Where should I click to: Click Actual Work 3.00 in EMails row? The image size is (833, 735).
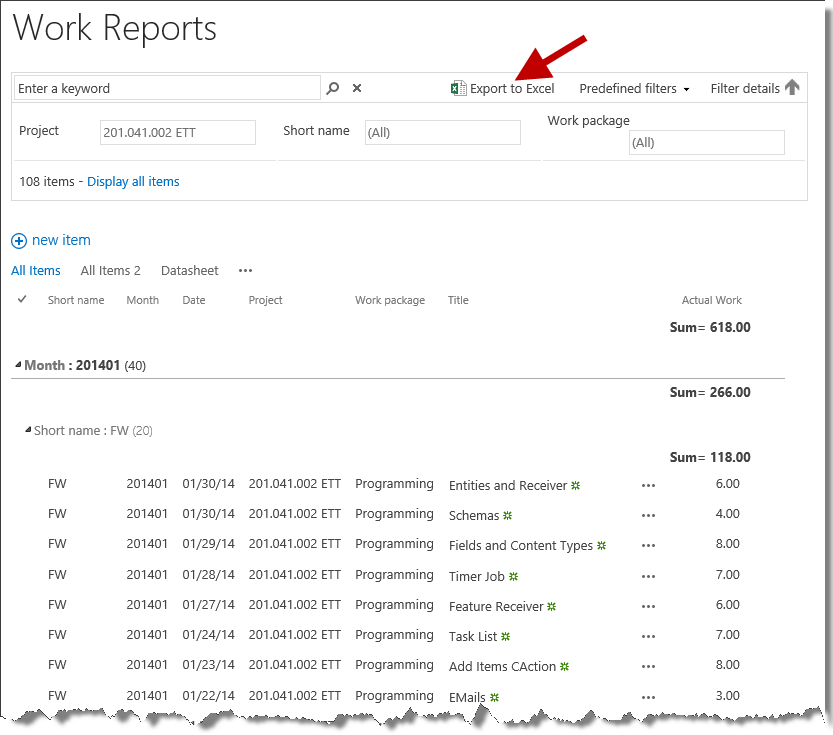[x=727, y=696]
